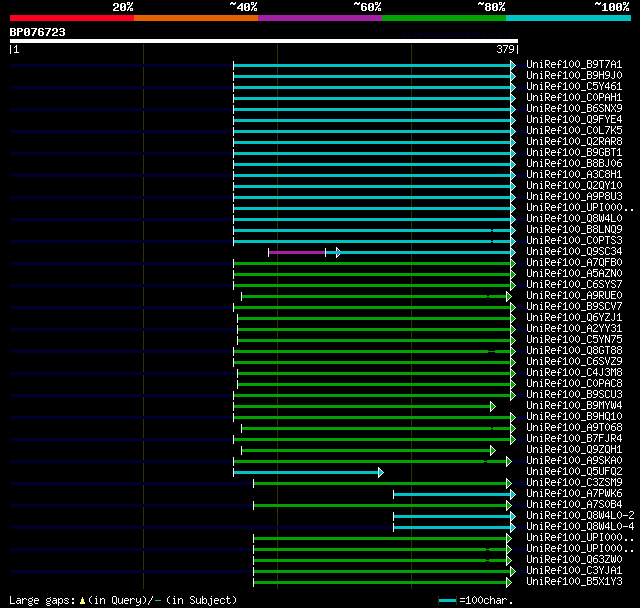Click the orange ~40% legend segment
640x608 pixels.
(196, 18)
